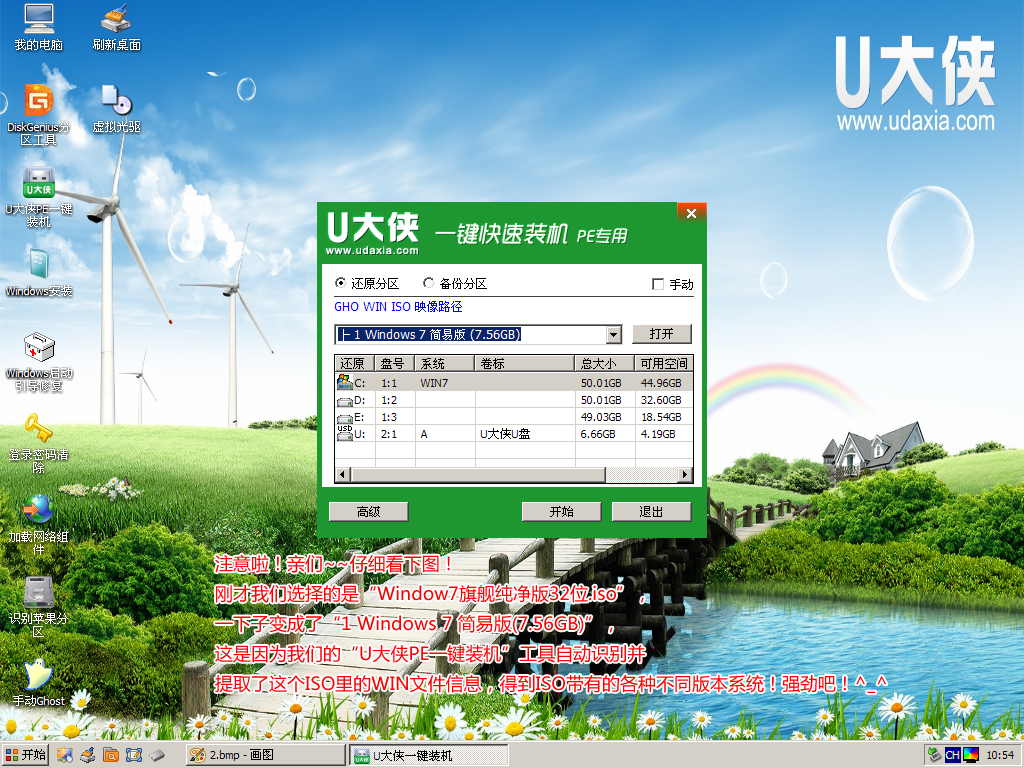Click the 开始 button in the installer dialog
The image size is (1024, 768).
(x=561, y=511)
